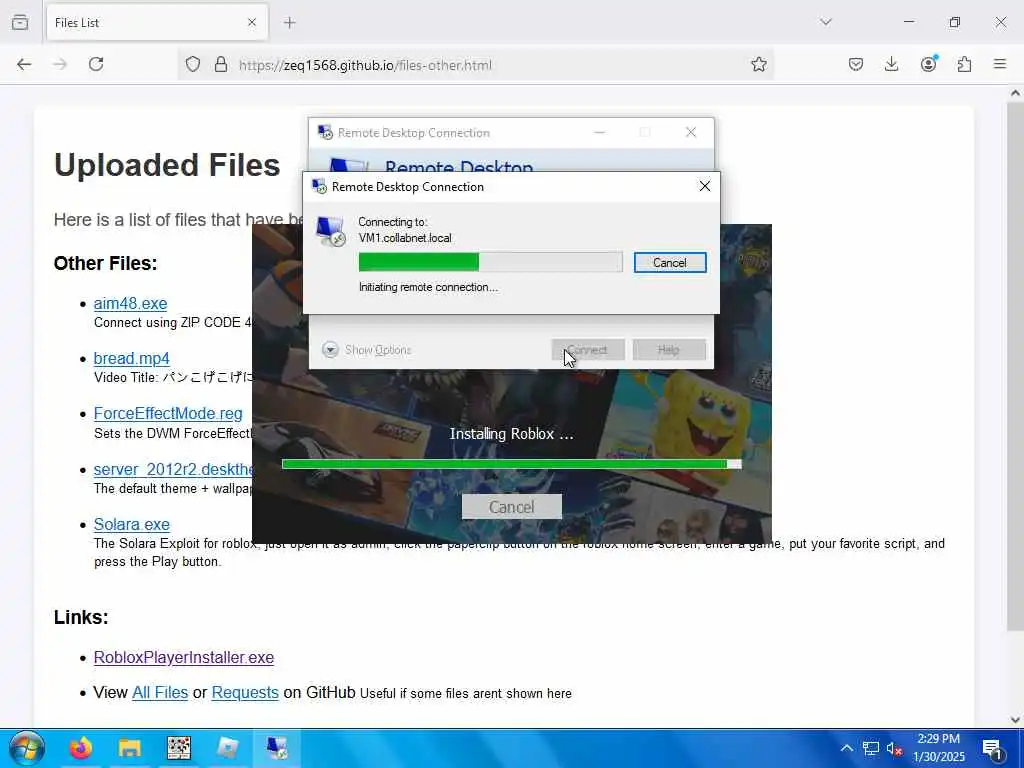Open the bread.mp4 link
The width and height of the screenshot is (1024, 768).
pos(131,359)
